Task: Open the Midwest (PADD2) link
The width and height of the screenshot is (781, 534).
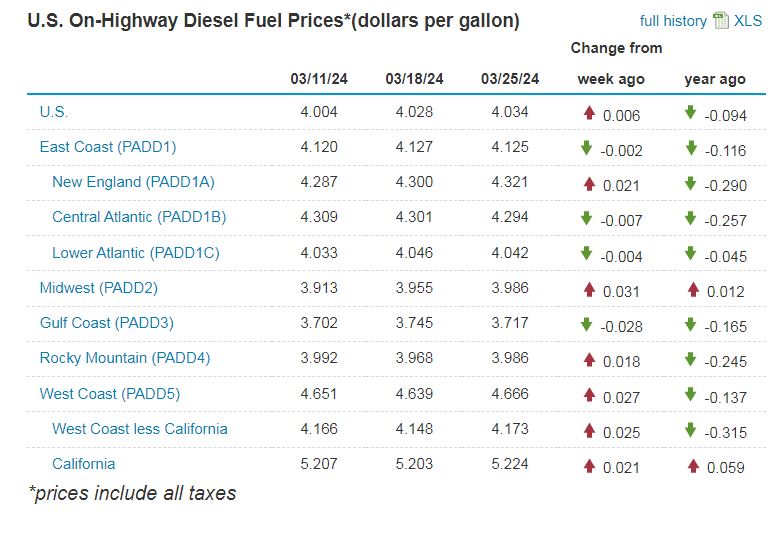Action: [99, 288]
